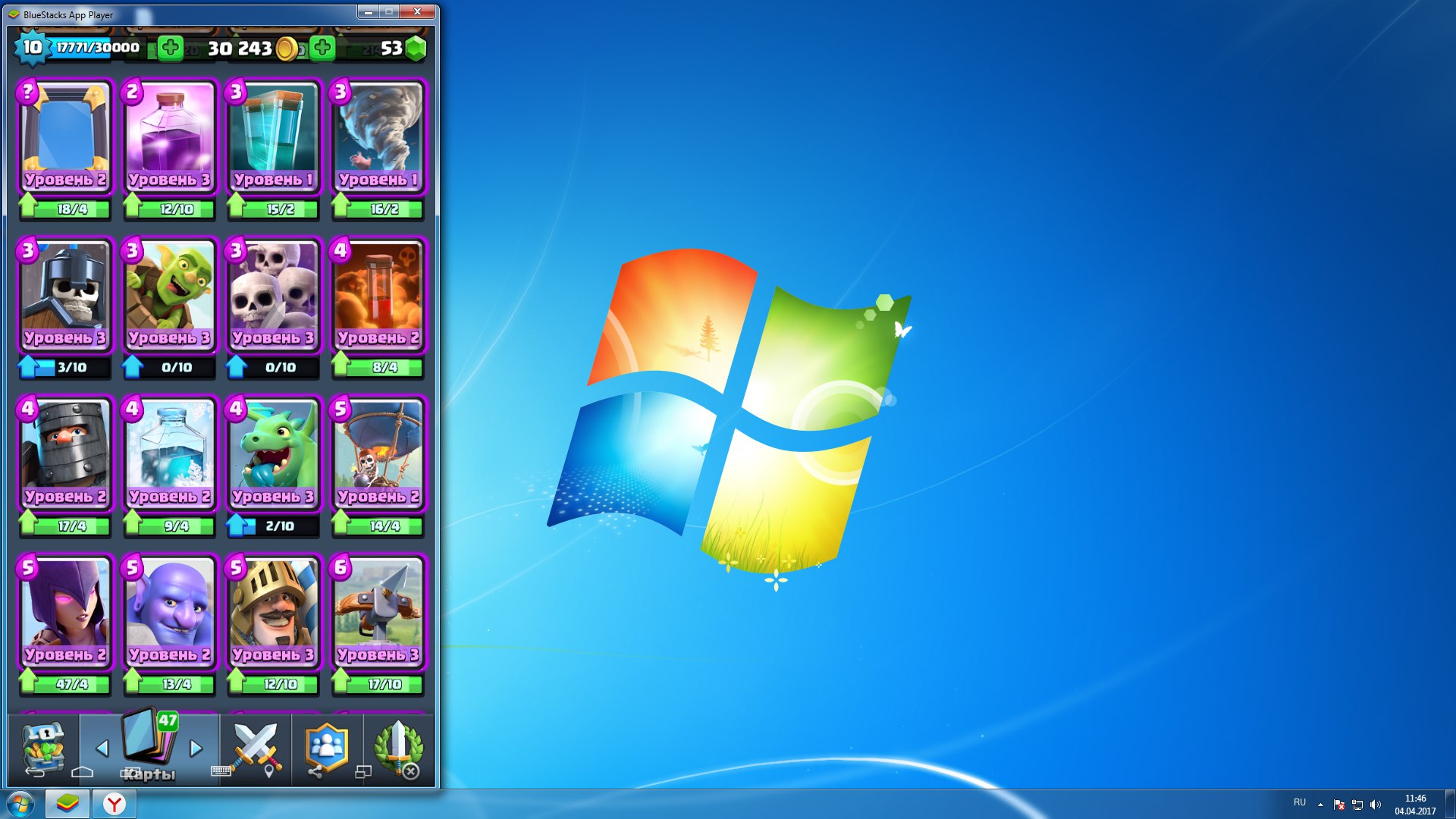Open the Bowler card
Screen dimensions: 1456x819
pos(169,612)
